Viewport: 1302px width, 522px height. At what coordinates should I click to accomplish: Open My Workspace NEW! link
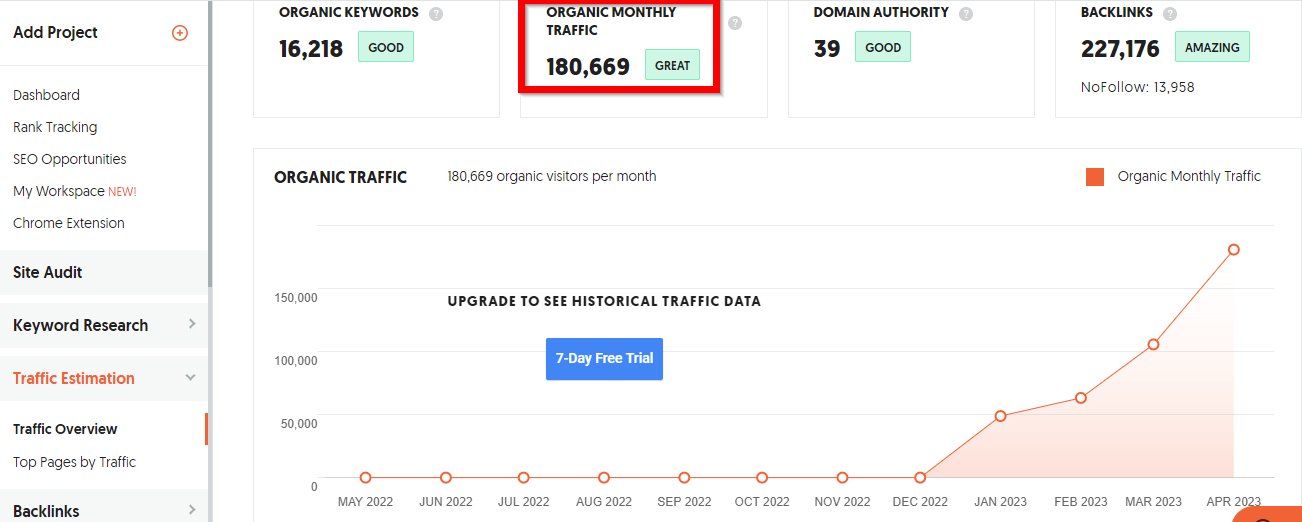click(74, 191)
